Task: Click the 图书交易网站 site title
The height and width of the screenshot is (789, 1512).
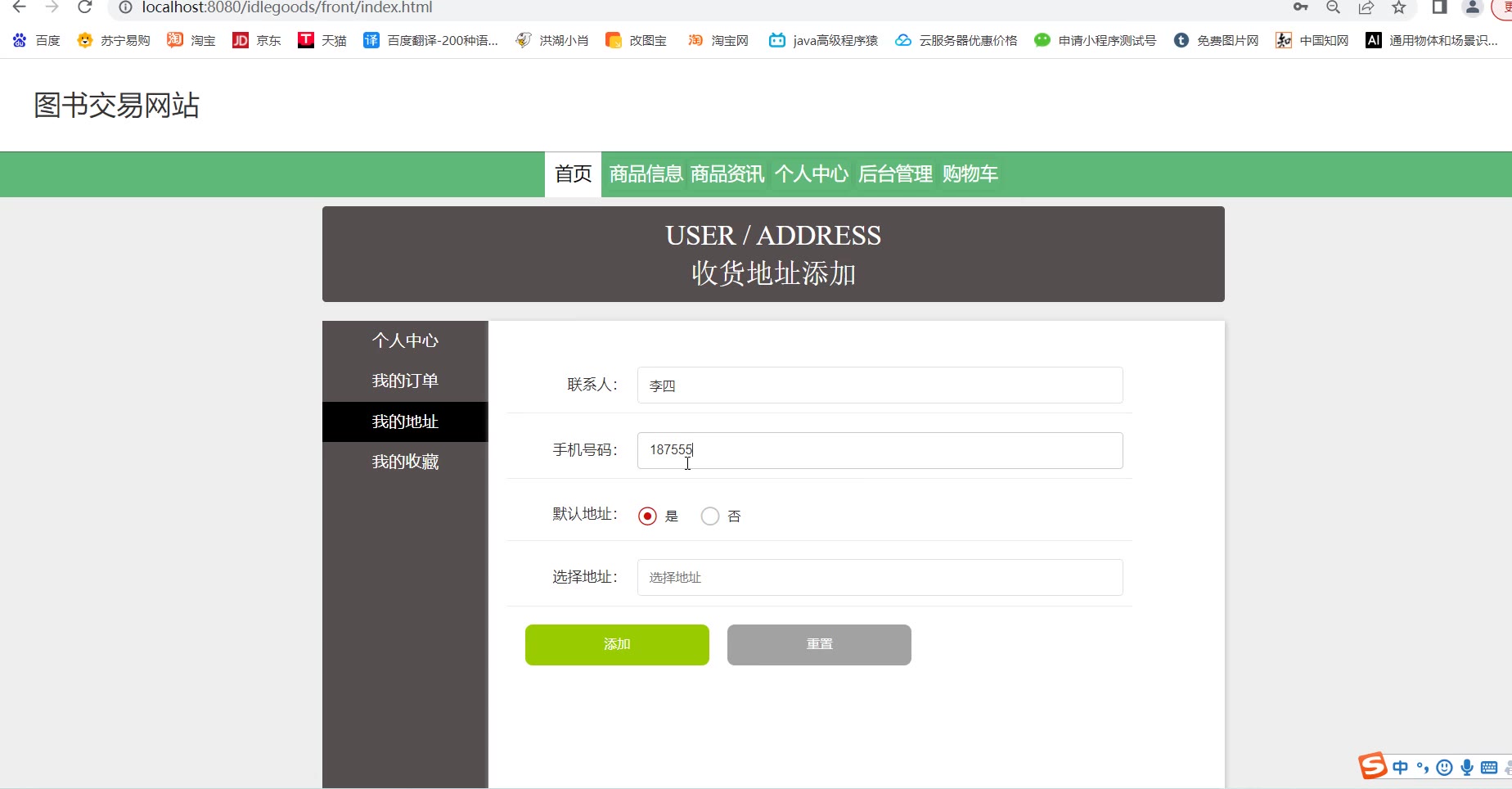Action: 117,106
